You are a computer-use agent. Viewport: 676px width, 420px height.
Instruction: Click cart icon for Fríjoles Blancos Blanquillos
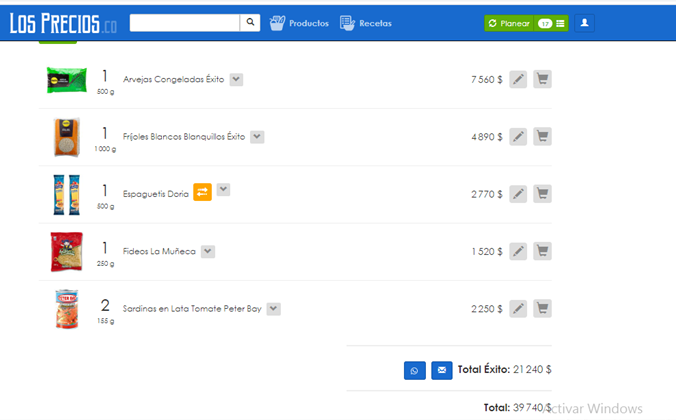(x=542, y=137)
